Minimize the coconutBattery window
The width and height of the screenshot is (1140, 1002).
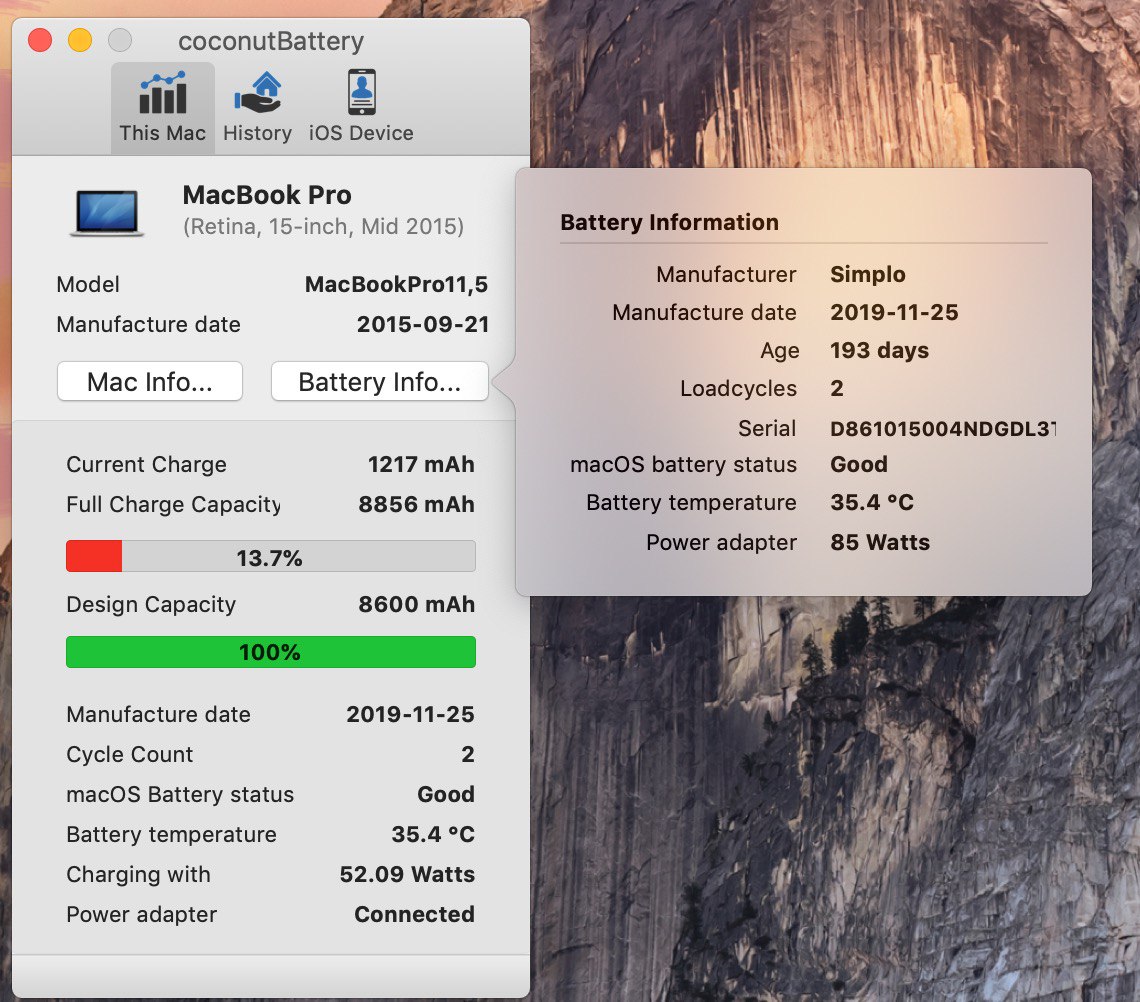[x=80, y=40]
